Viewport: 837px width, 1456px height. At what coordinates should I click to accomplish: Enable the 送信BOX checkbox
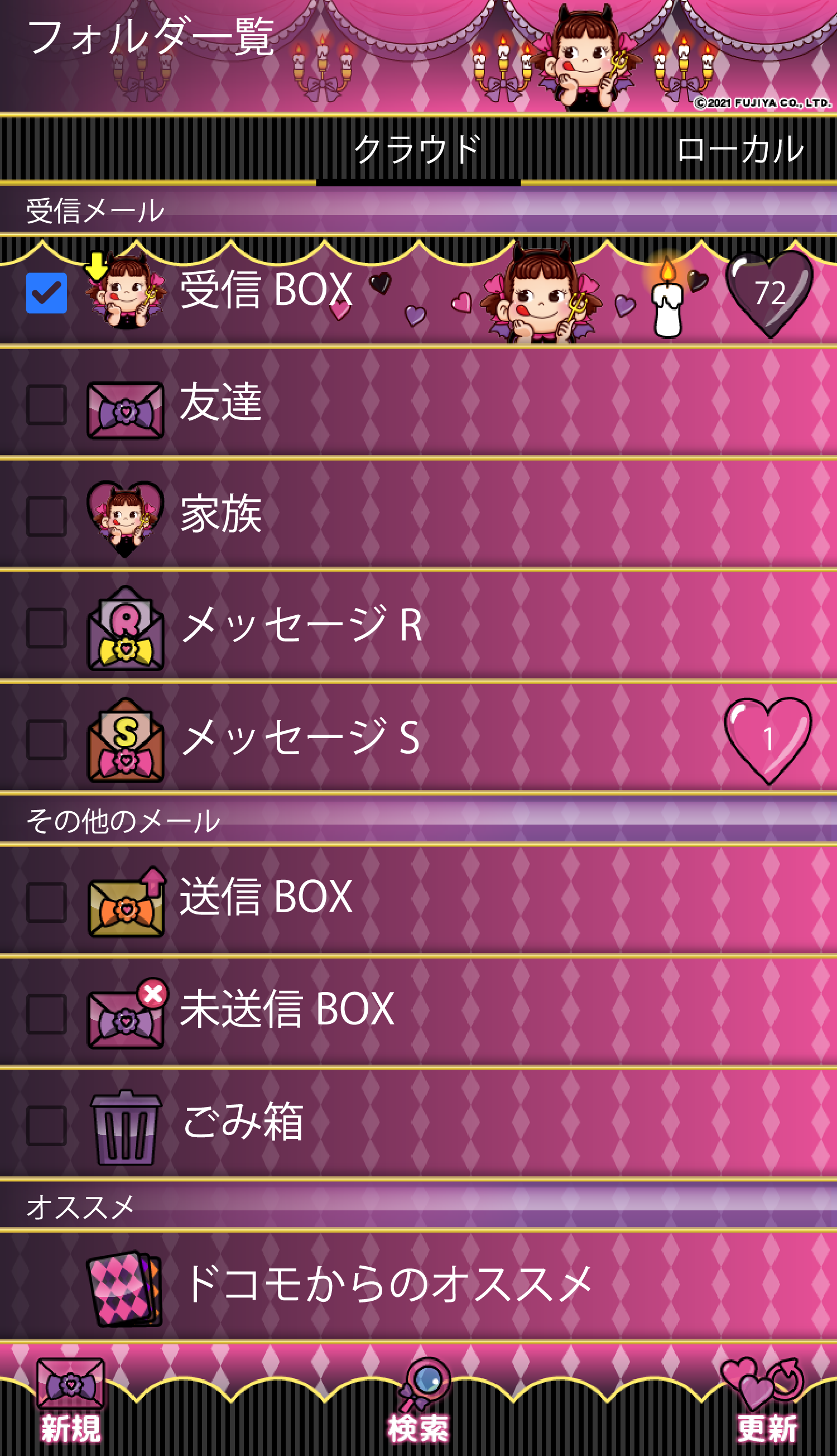[x=46, y=903]
